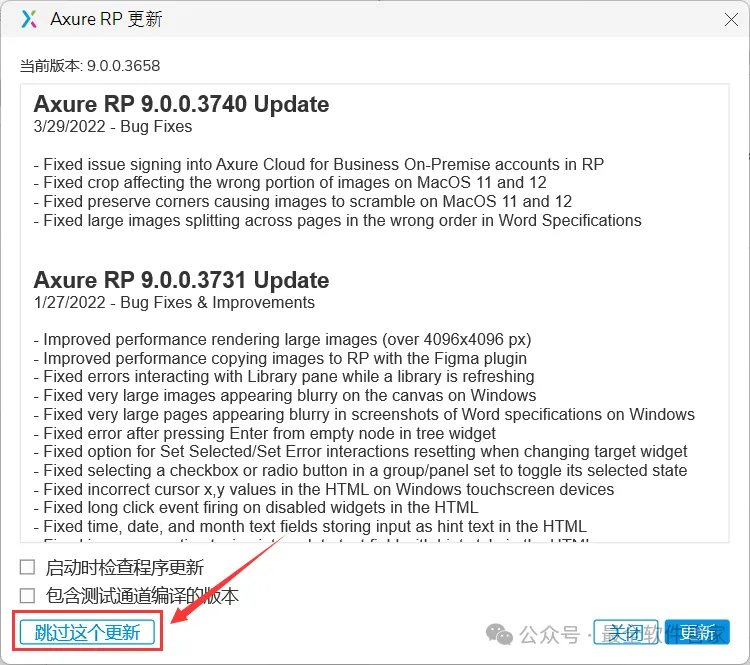Click heading Axure RP 9.0.0.3731 Update
Viewport: 750px width, 665px height.
click(x=181, y=280)
